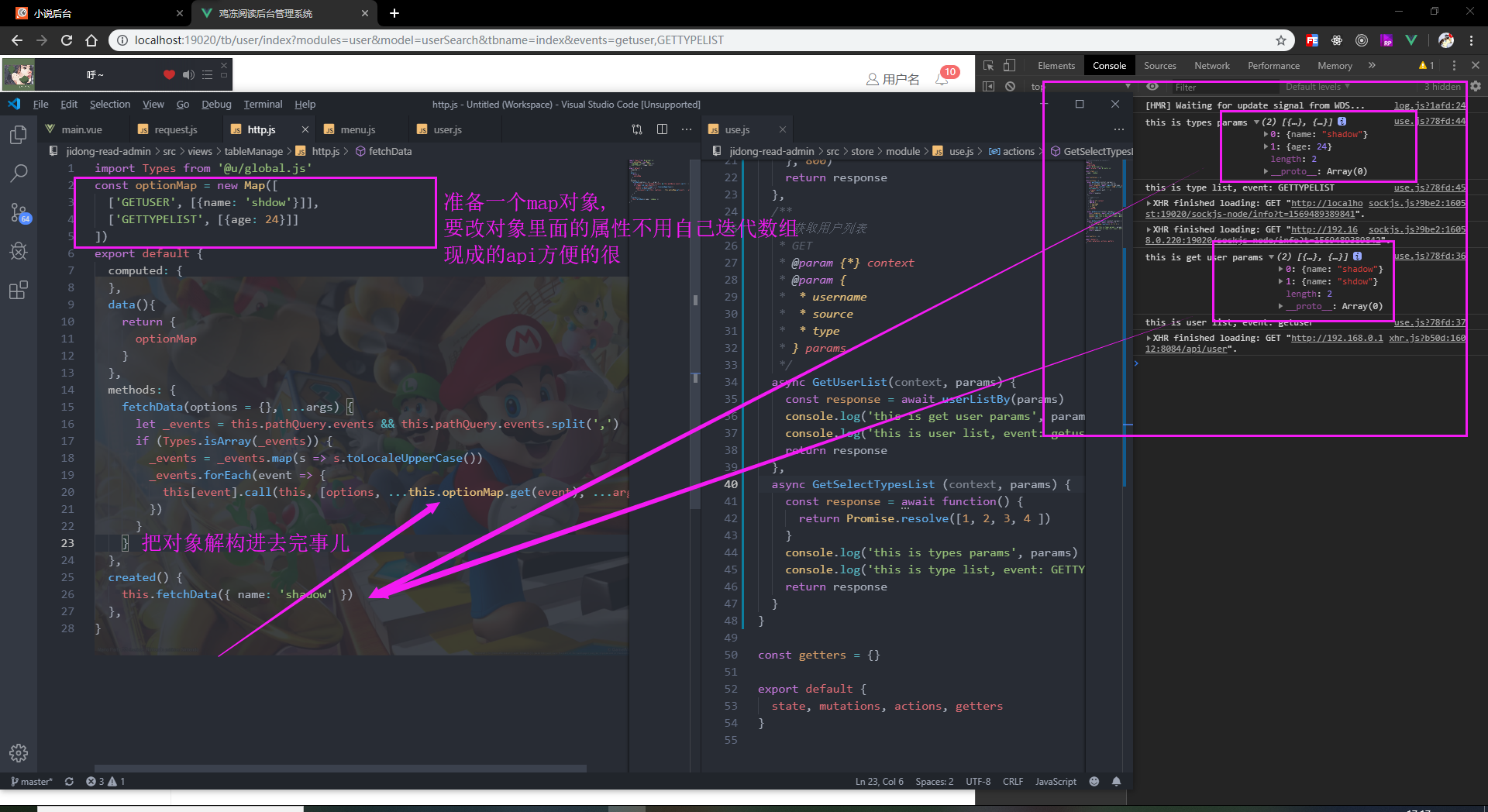Open the VS Code Explorer view

pyautogui.click(x=19, y=135)
